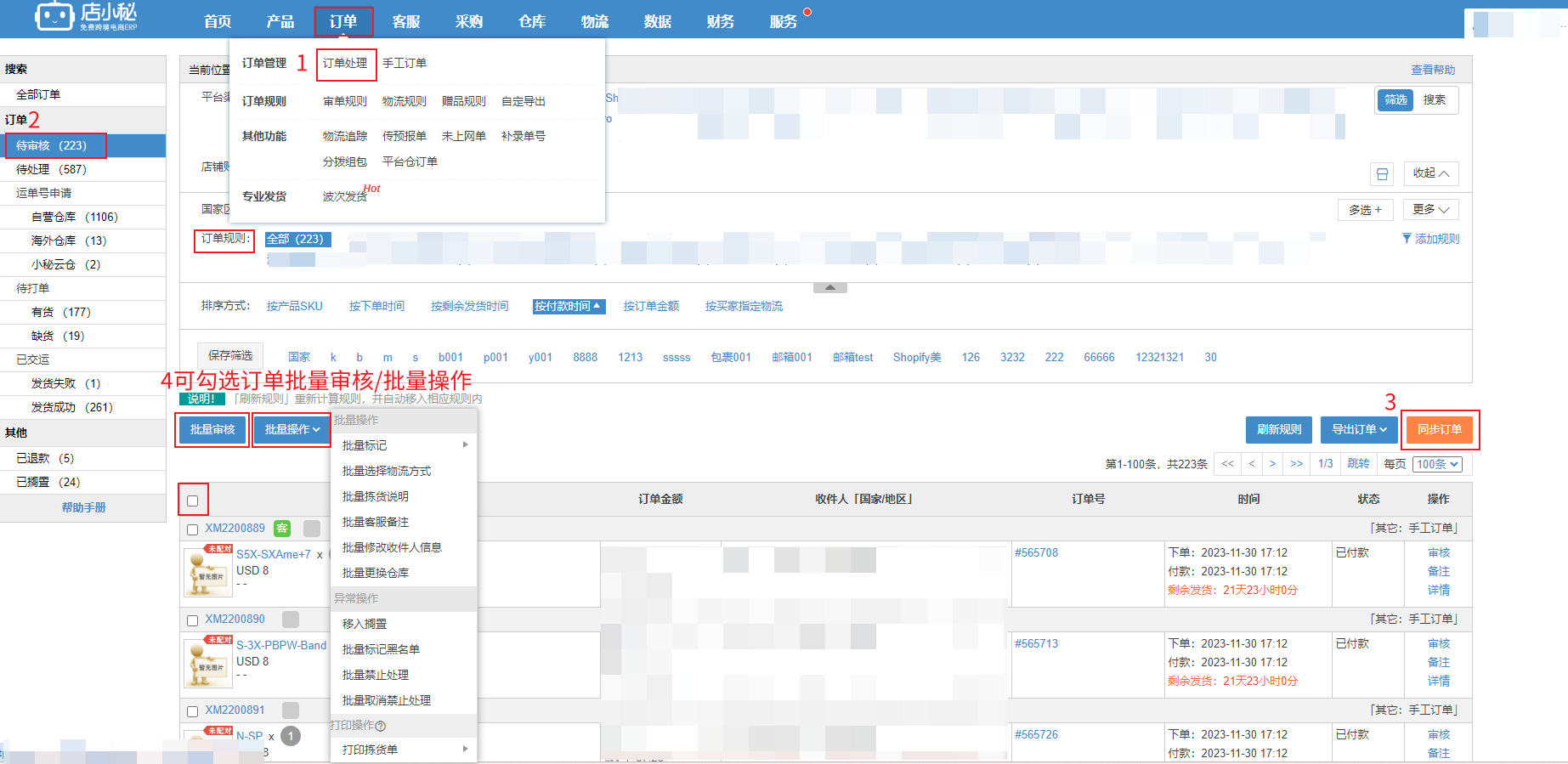
Task: Jump to last page with >> button
Action: (x=1296, y=464)
